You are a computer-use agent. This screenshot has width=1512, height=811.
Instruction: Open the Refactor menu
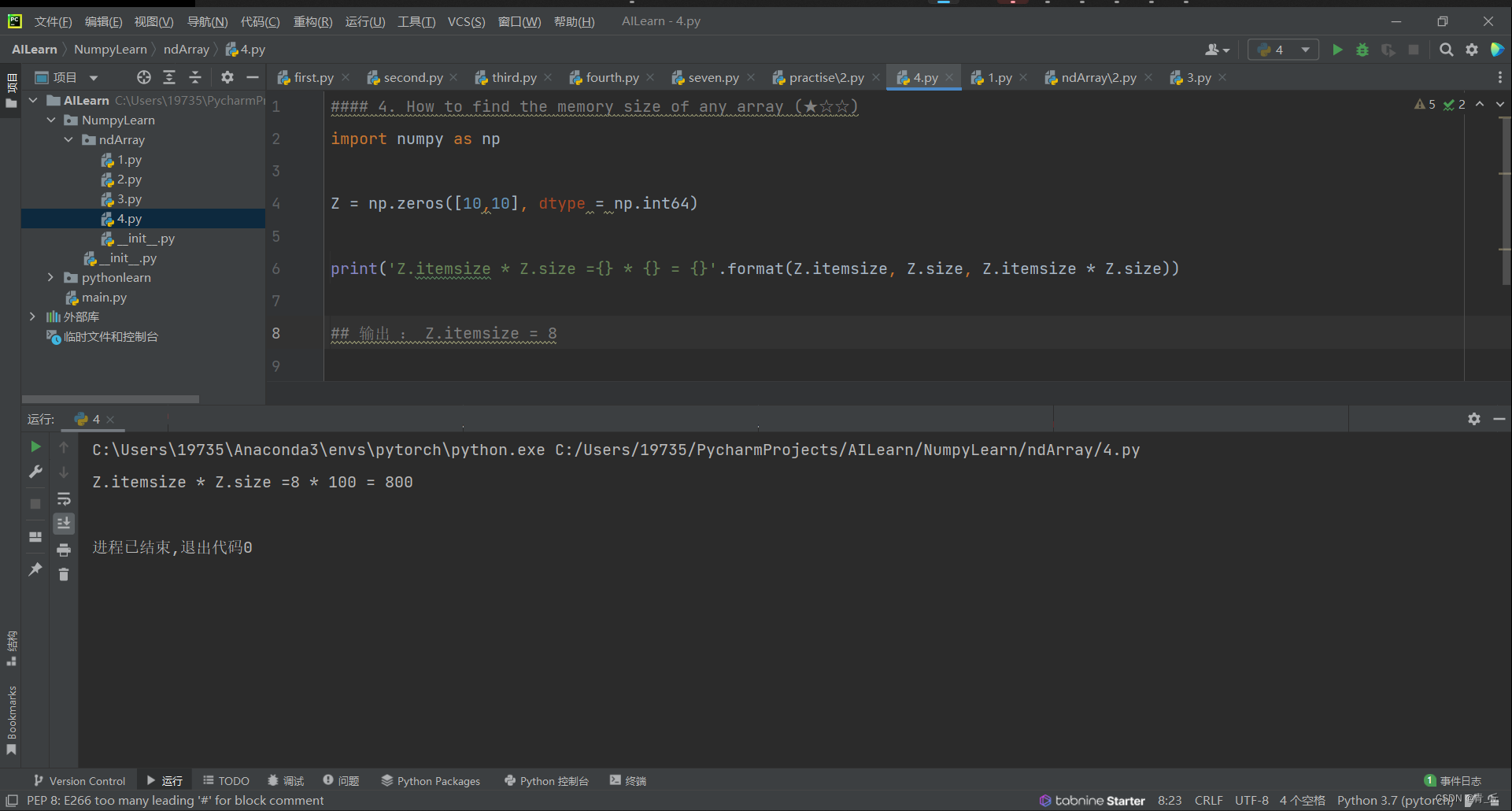pos(312,21)
